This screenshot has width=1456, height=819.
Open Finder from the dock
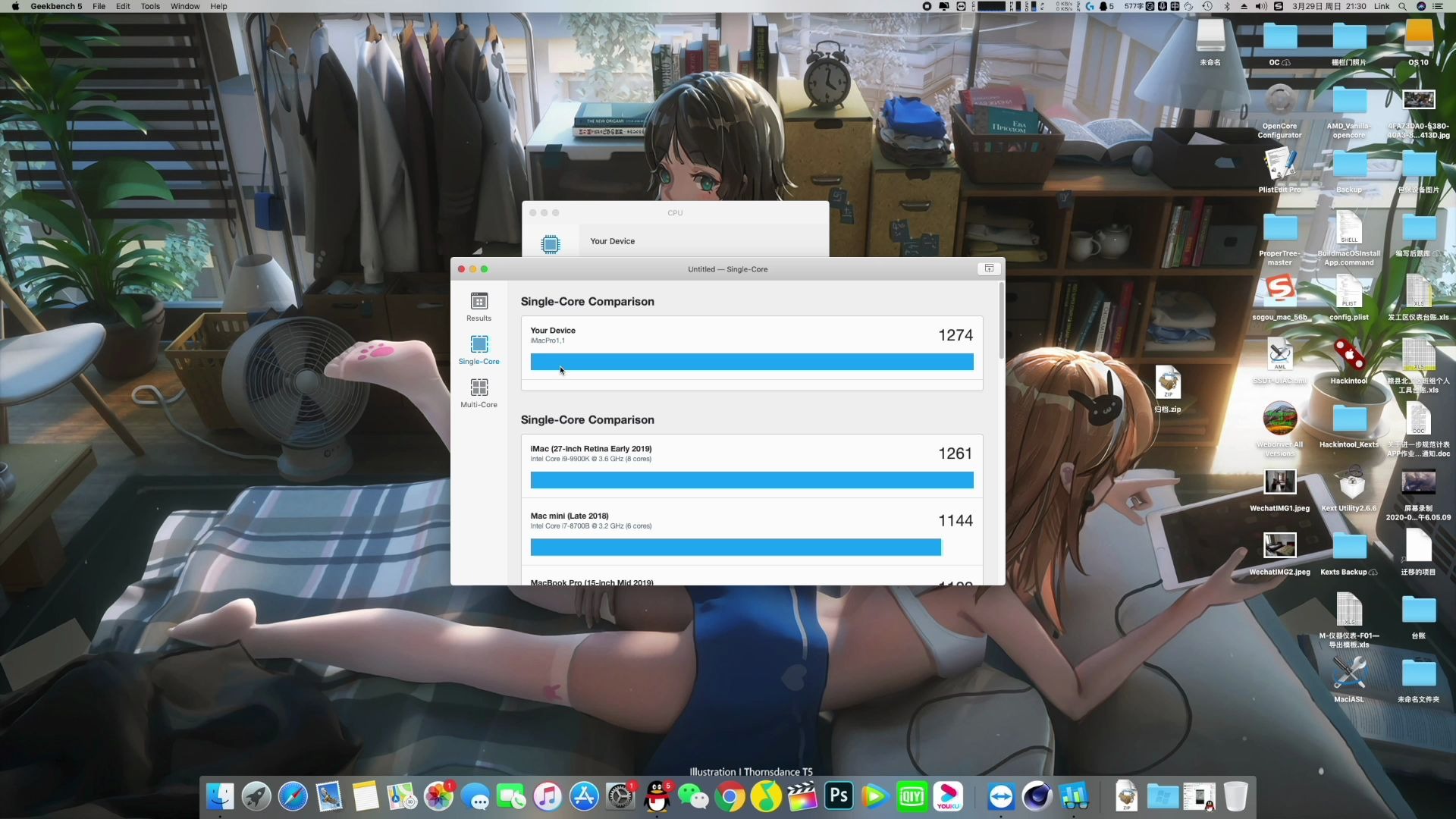pyautogui.click(x=220, y=796)
